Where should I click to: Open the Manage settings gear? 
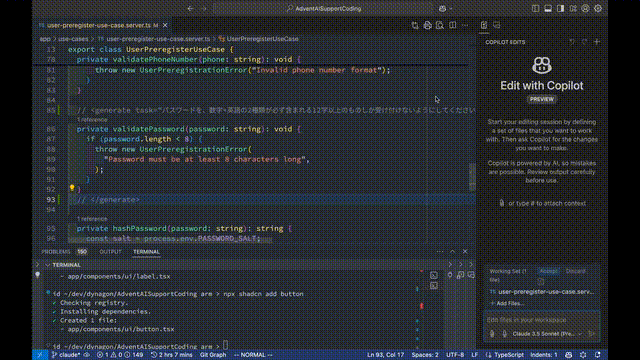[598, 9]
